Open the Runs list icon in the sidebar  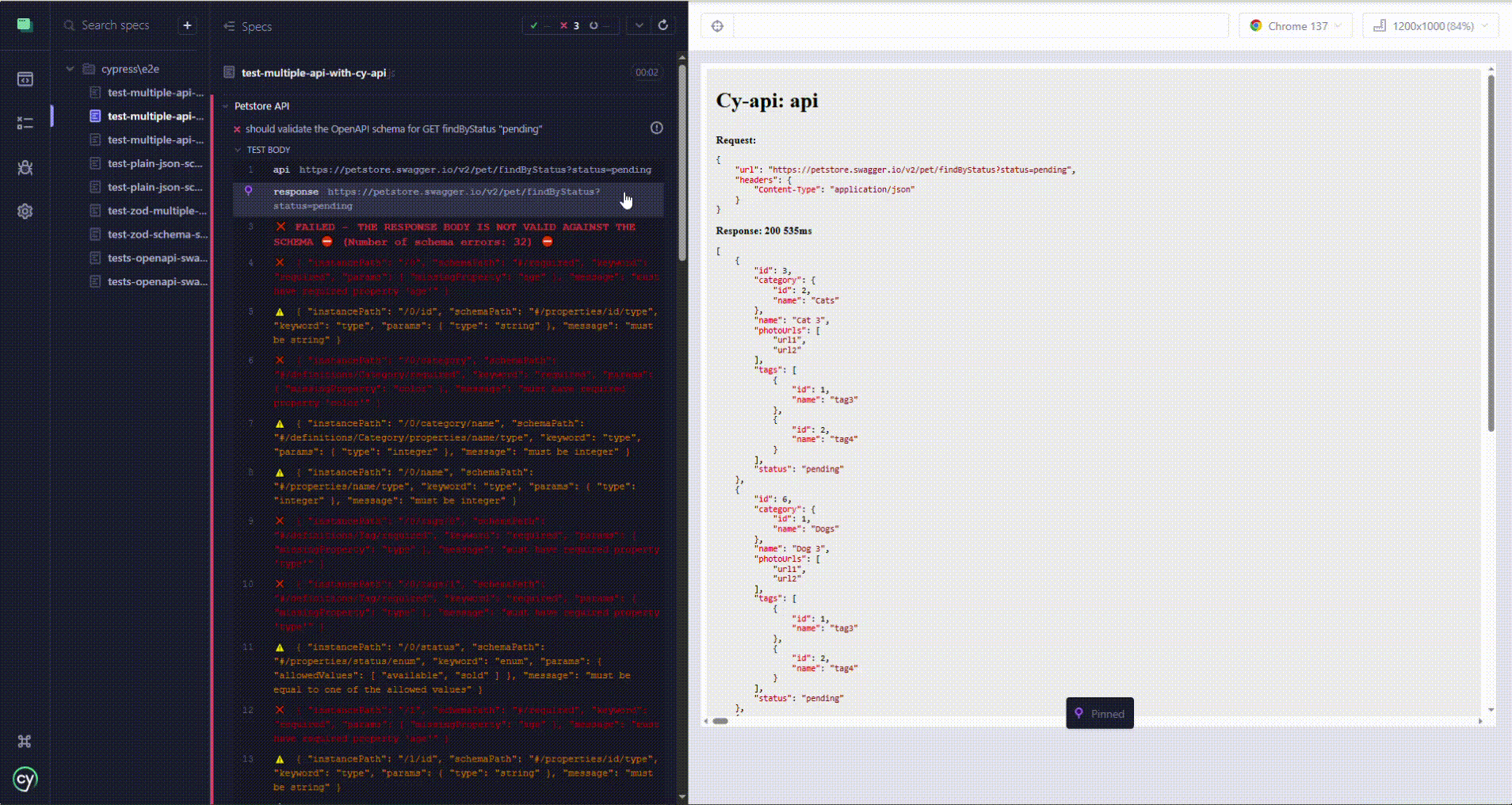click(x=25, y=123)
